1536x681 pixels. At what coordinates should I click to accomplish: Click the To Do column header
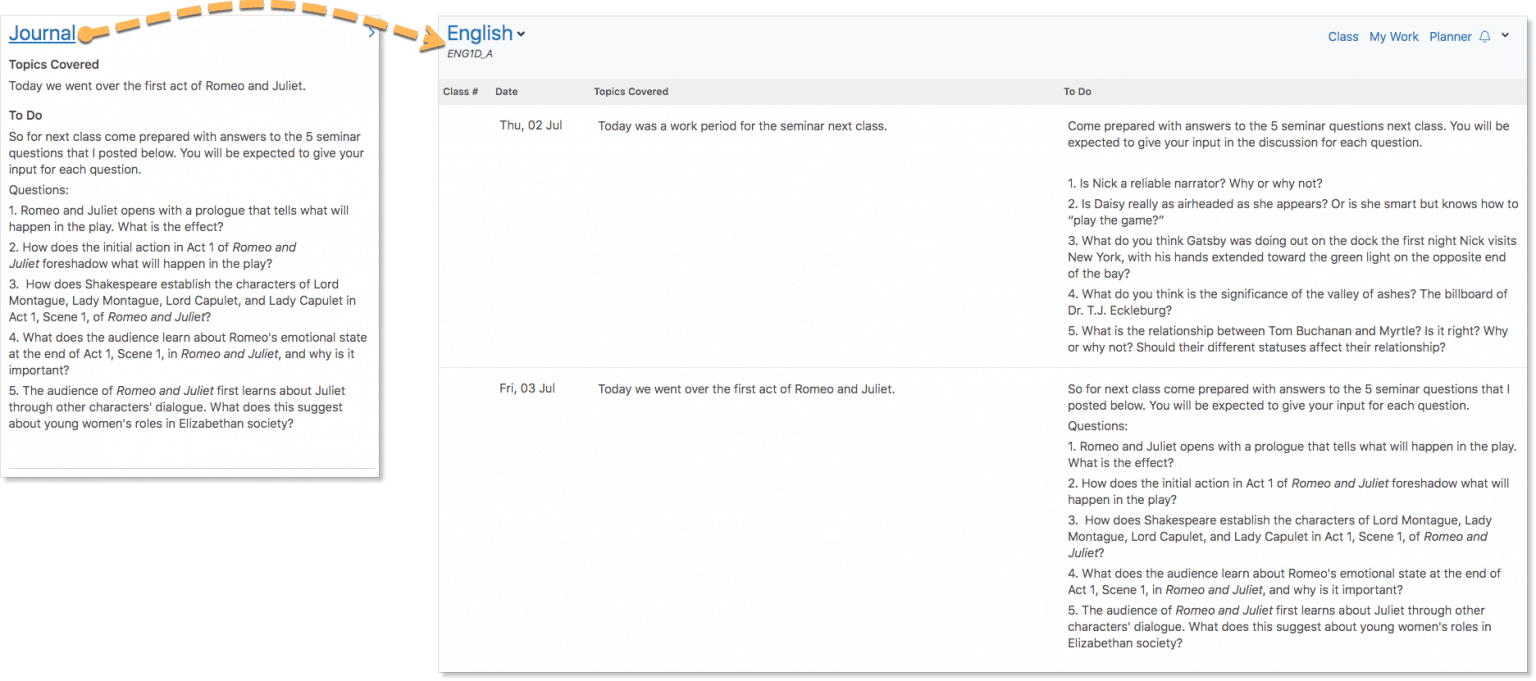pos(1077,91)
